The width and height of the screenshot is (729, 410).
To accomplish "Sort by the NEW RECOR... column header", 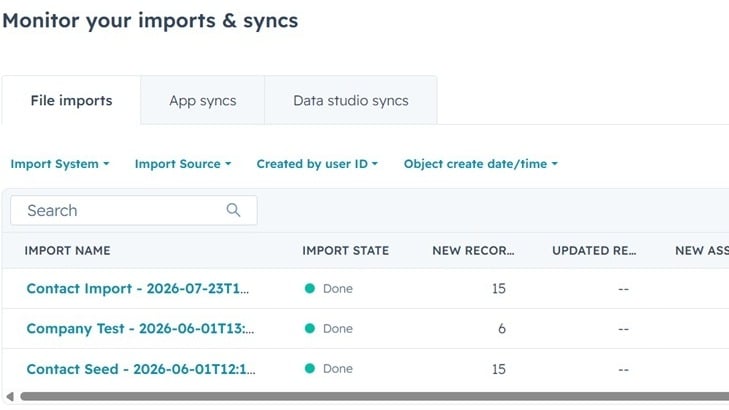I will coord(473,251).
